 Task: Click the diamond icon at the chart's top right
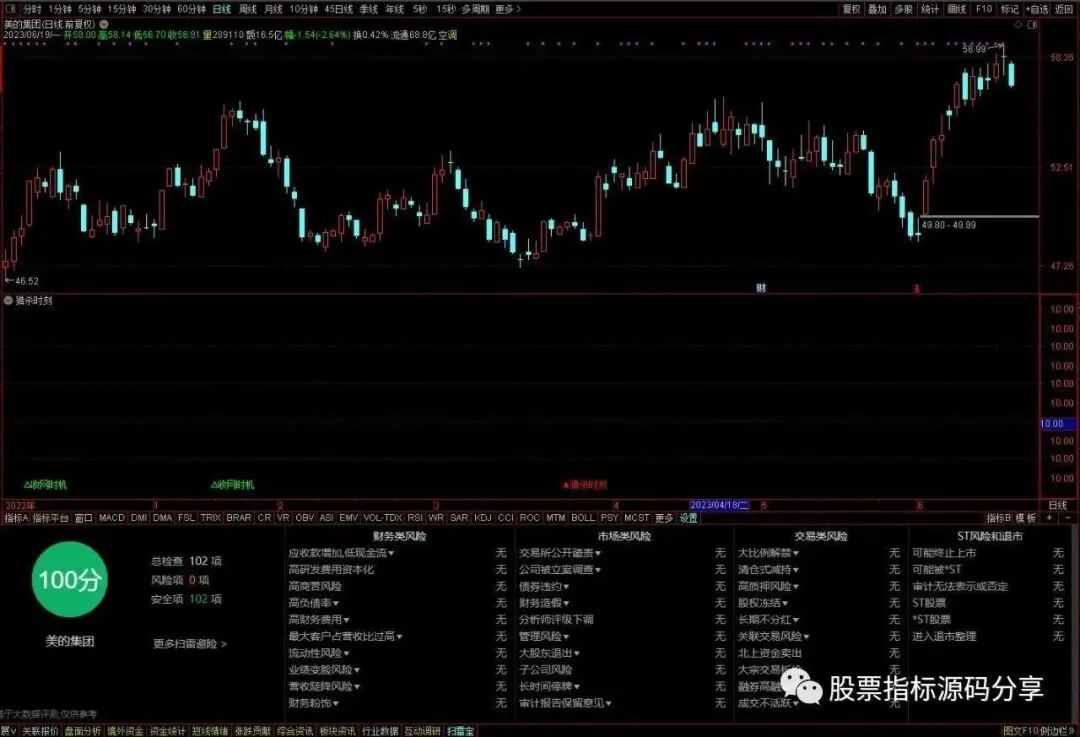(x=1018, y=25)
